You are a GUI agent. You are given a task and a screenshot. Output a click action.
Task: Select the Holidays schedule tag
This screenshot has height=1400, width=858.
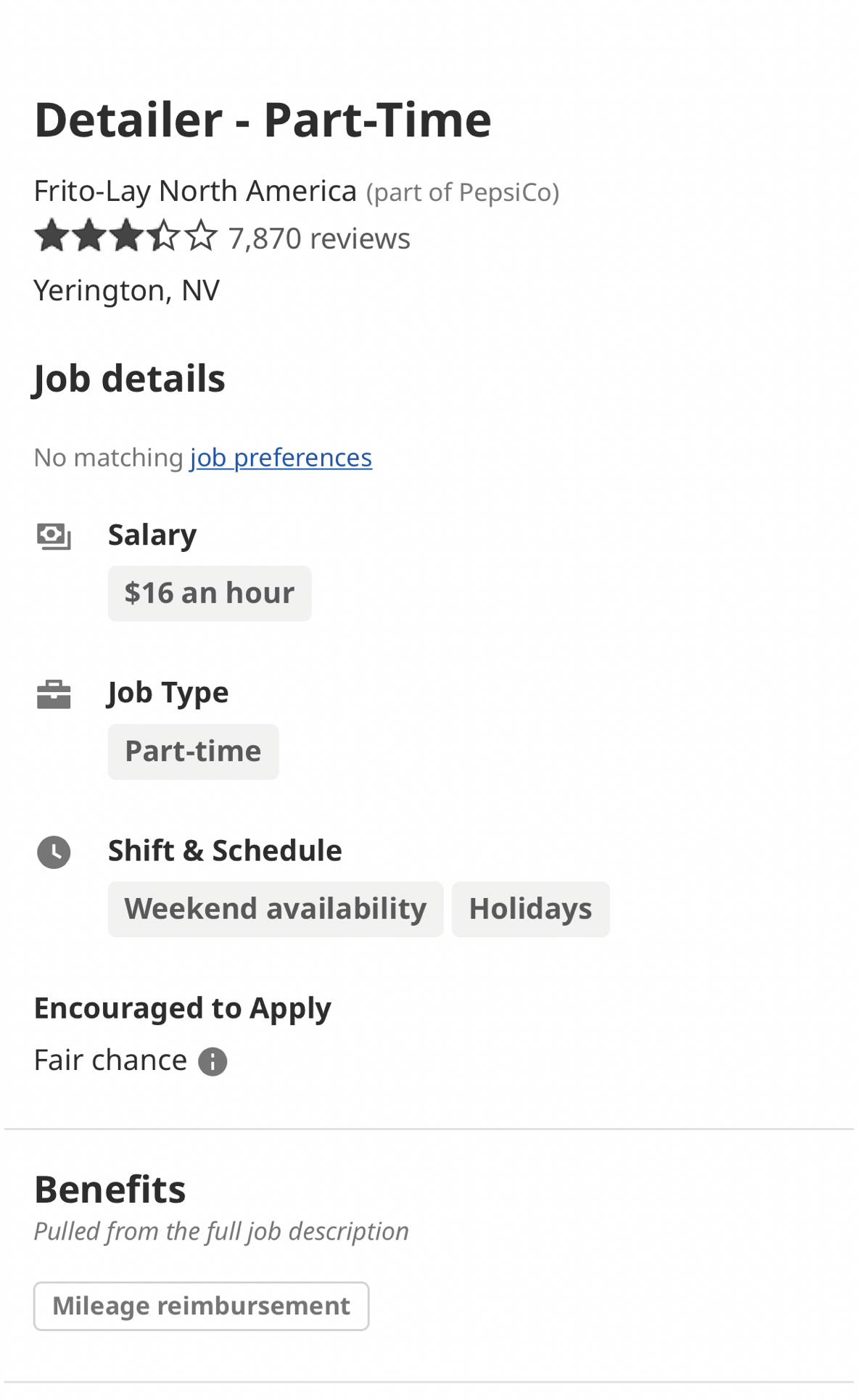(530, 909)
